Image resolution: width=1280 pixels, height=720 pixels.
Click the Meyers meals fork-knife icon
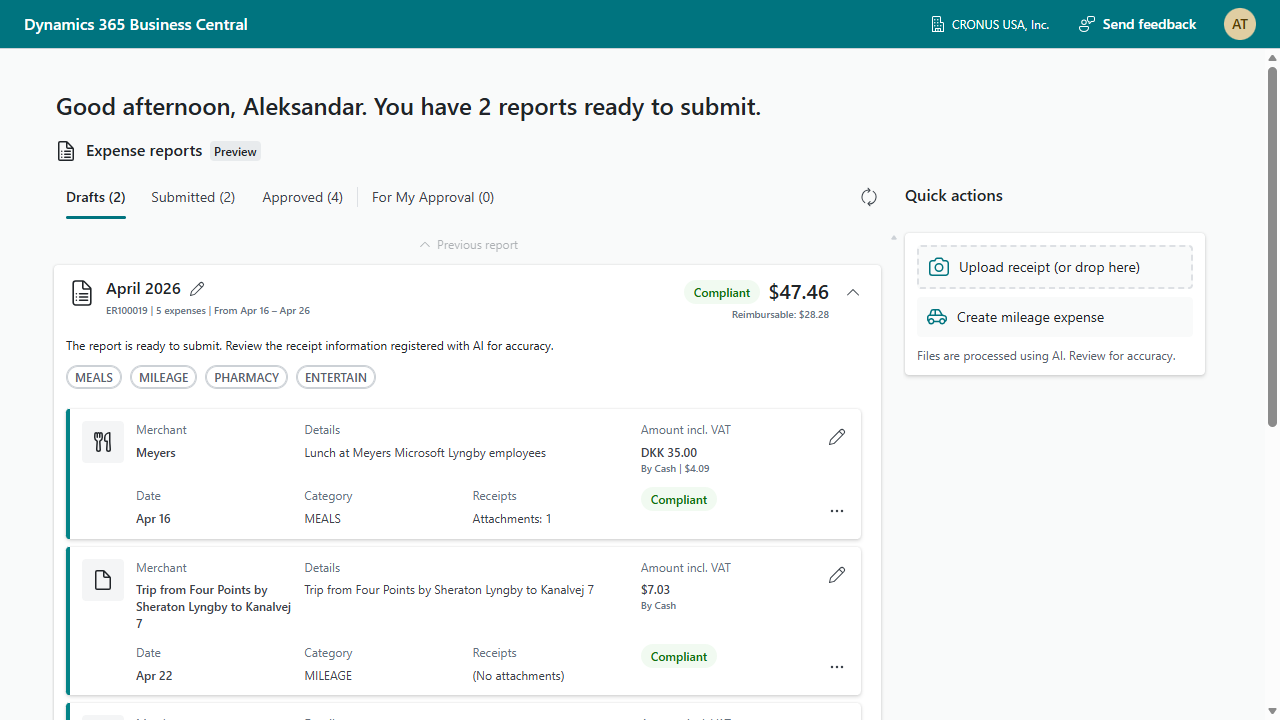click(x=103, y=442)
